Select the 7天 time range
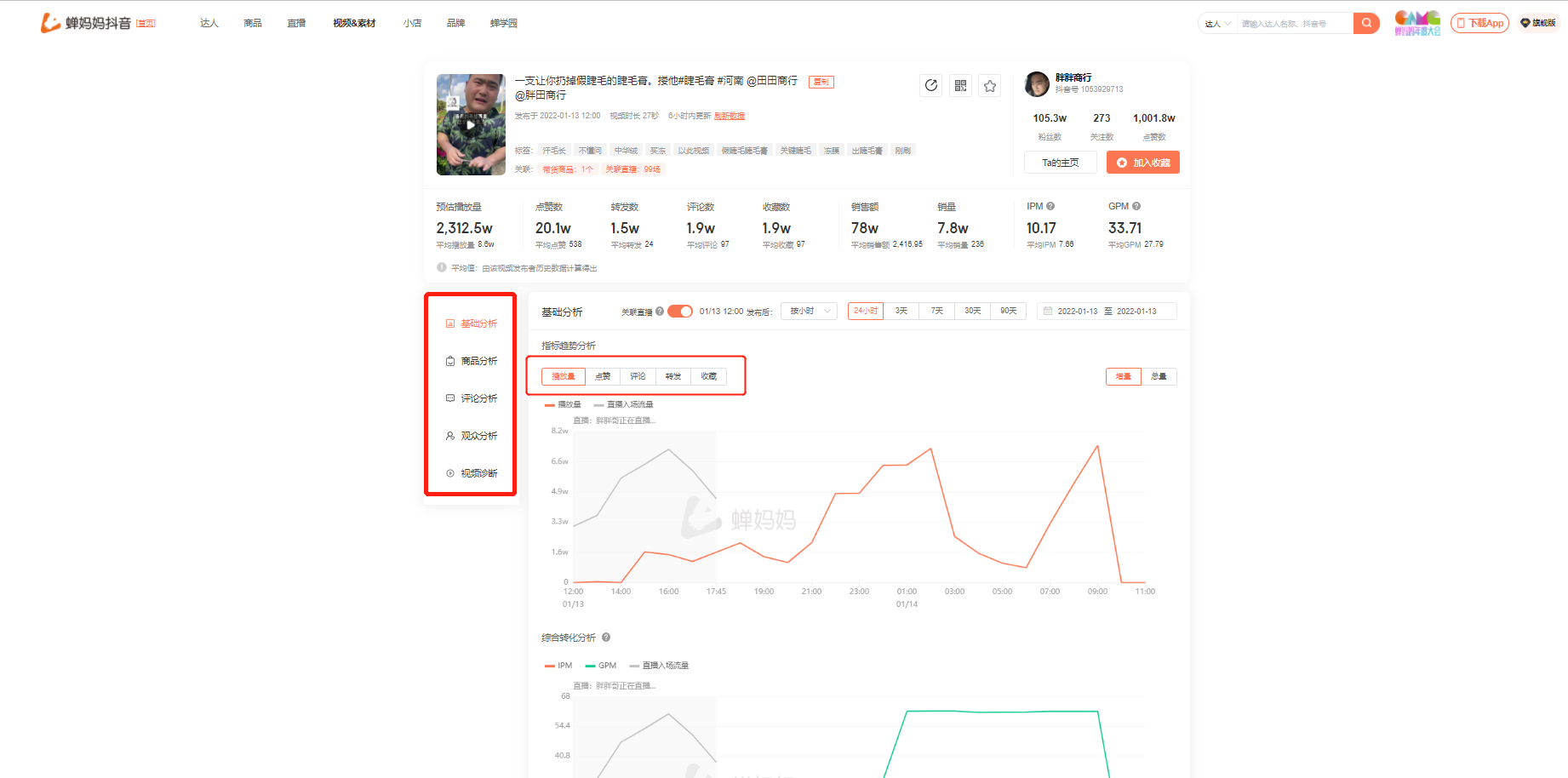1568x778 pixels. 937,312
